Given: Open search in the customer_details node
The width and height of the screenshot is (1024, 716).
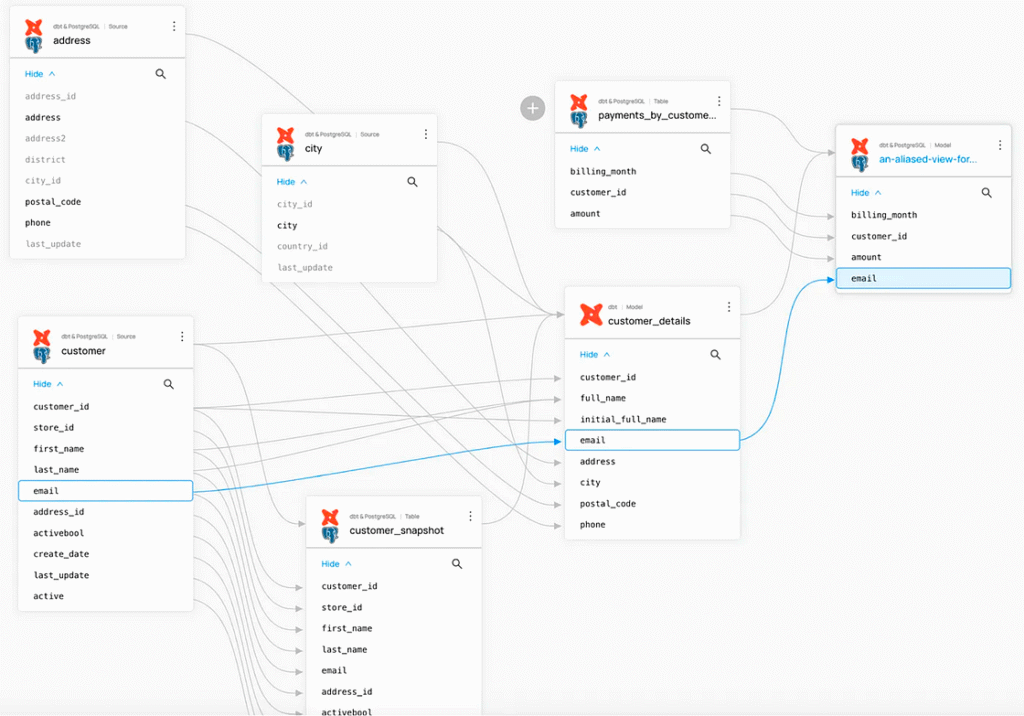Looking at the screenshot, I should (715, 354).
